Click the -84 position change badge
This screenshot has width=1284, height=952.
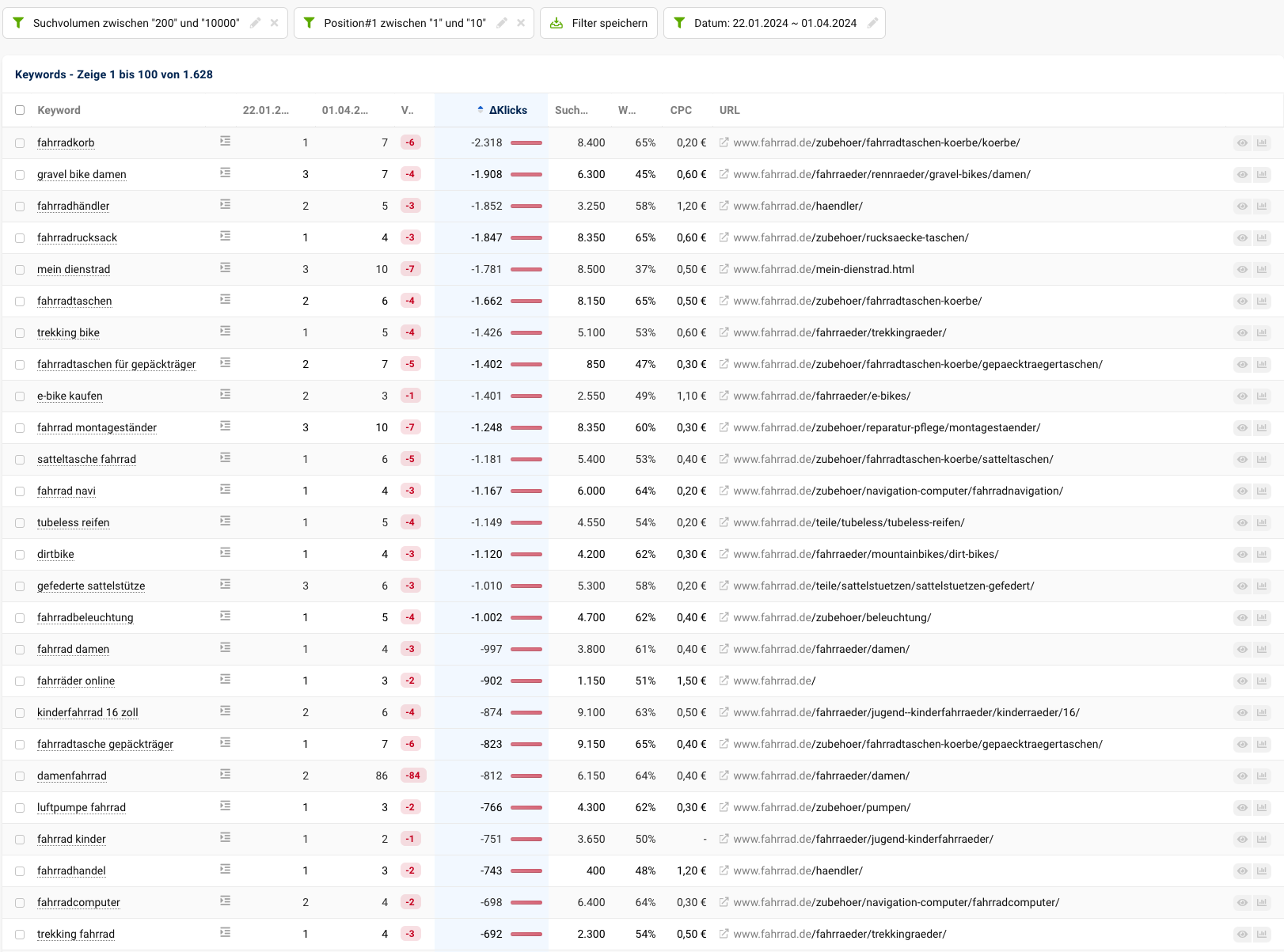point(413,776)
